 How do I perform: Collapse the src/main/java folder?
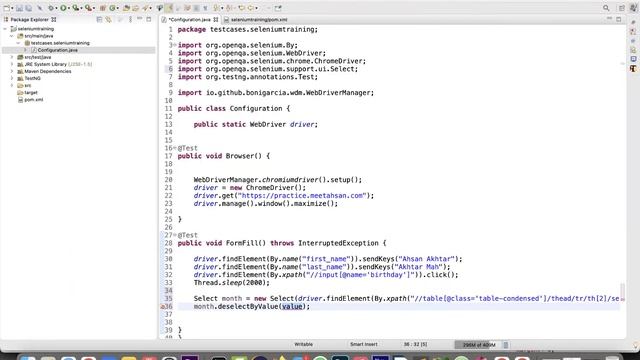12,36
